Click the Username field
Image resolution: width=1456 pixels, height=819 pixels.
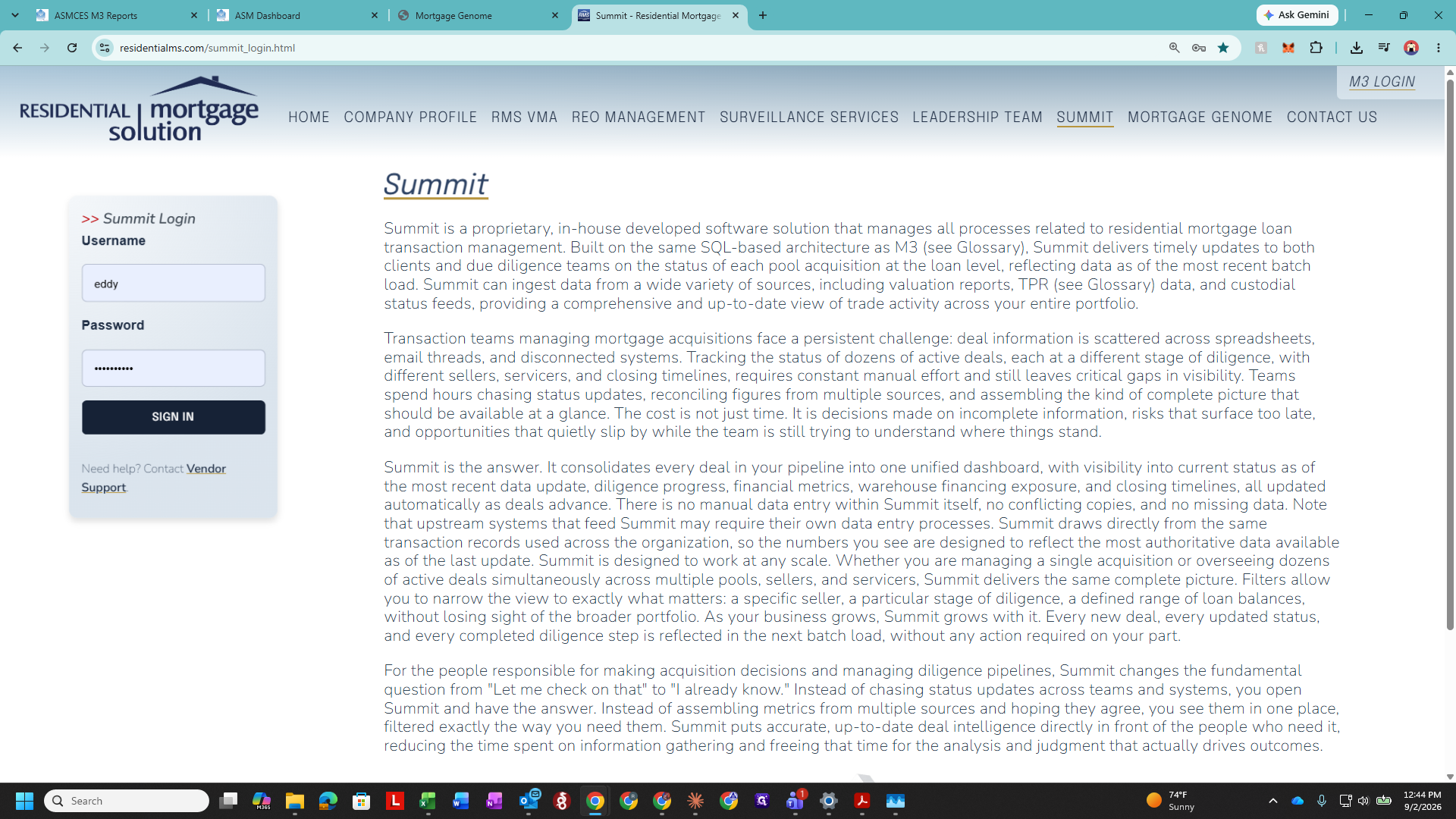pos(174,284)
